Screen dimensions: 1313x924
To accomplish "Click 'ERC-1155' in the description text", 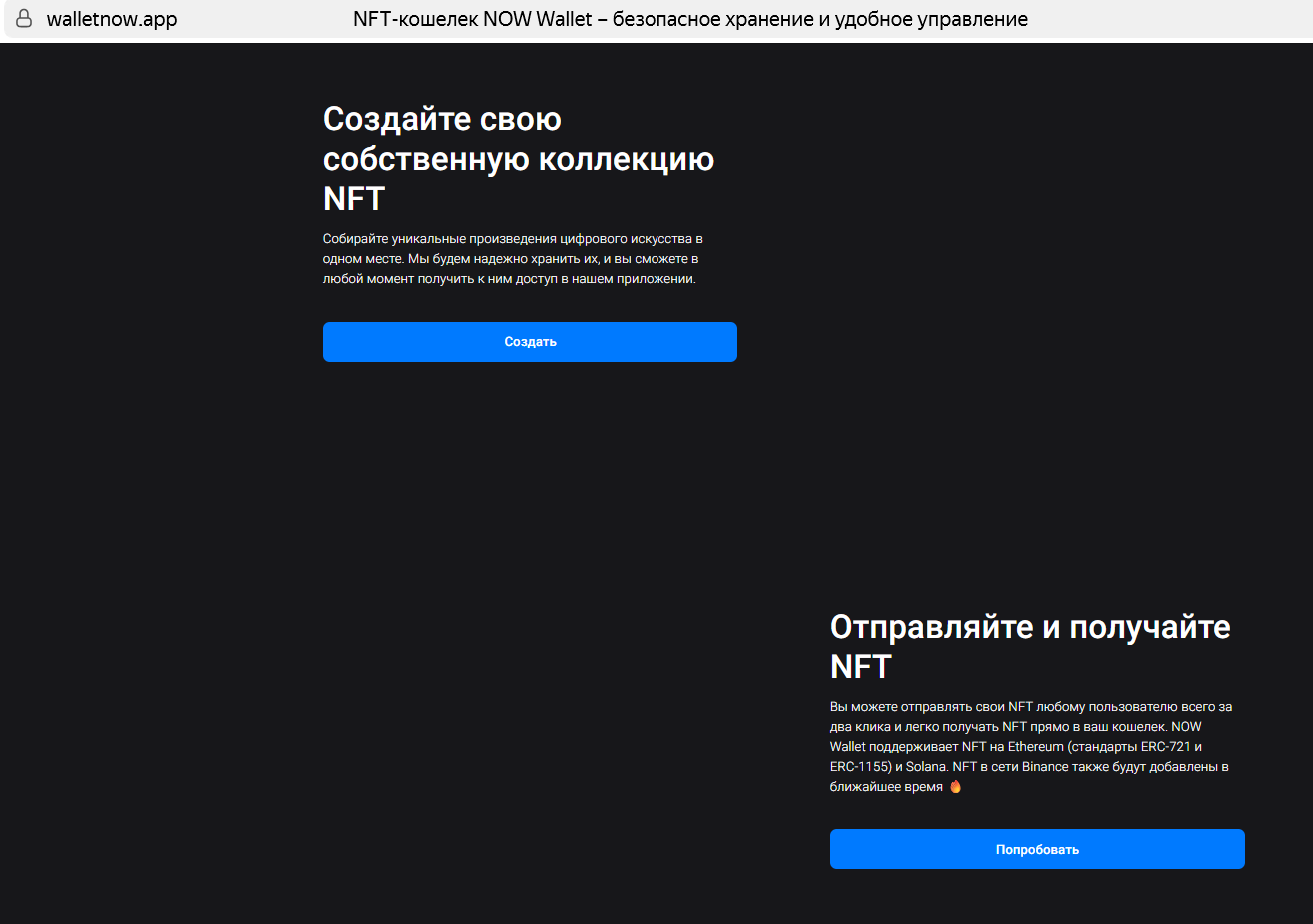I will 859,767.
